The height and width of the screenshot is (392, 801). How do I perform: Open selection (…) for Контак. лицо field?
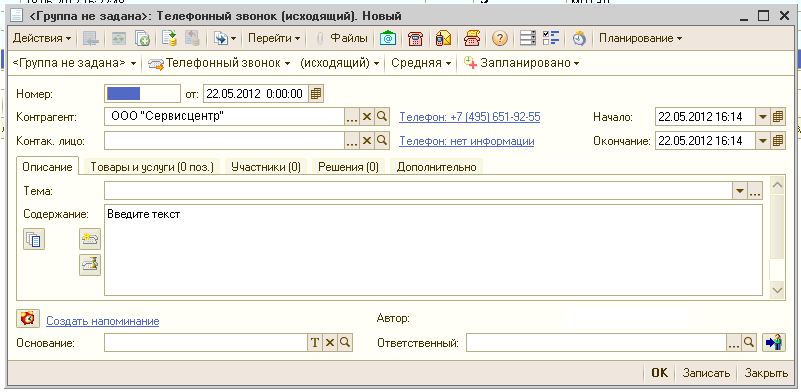(352, 141)
